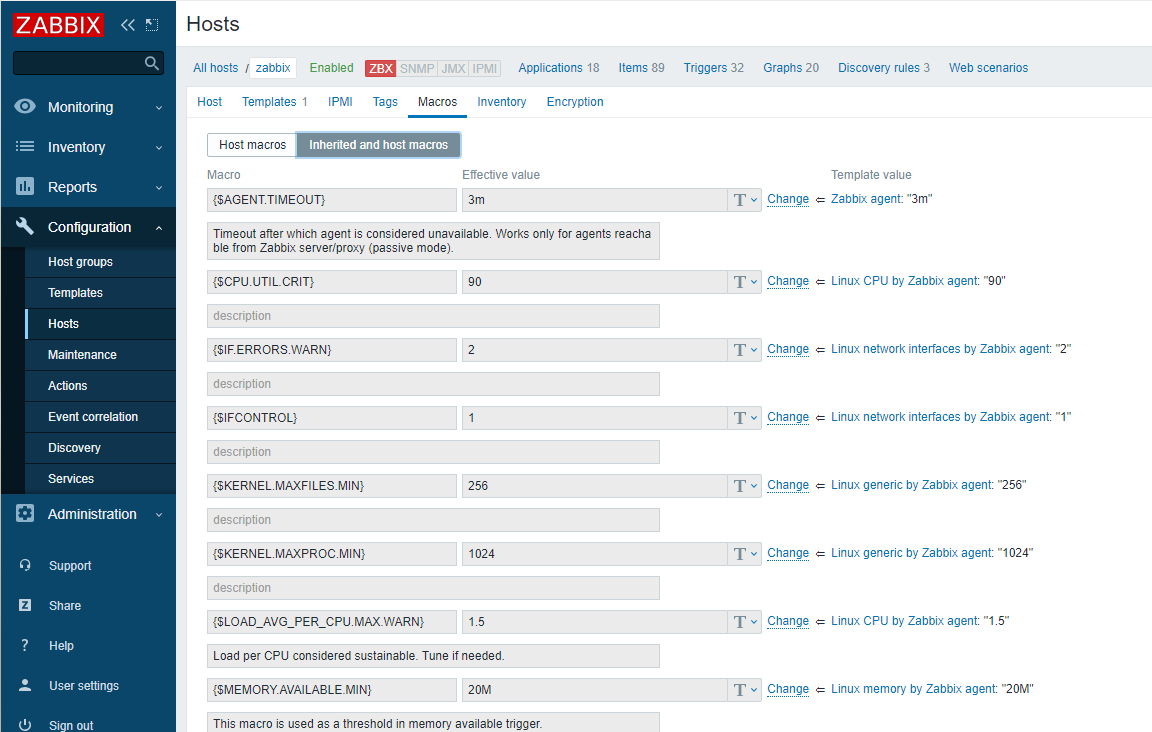Switch to the Templates tab
Image resolution: width=1152 pixels, height=732 pixels.
click(275, 102)
